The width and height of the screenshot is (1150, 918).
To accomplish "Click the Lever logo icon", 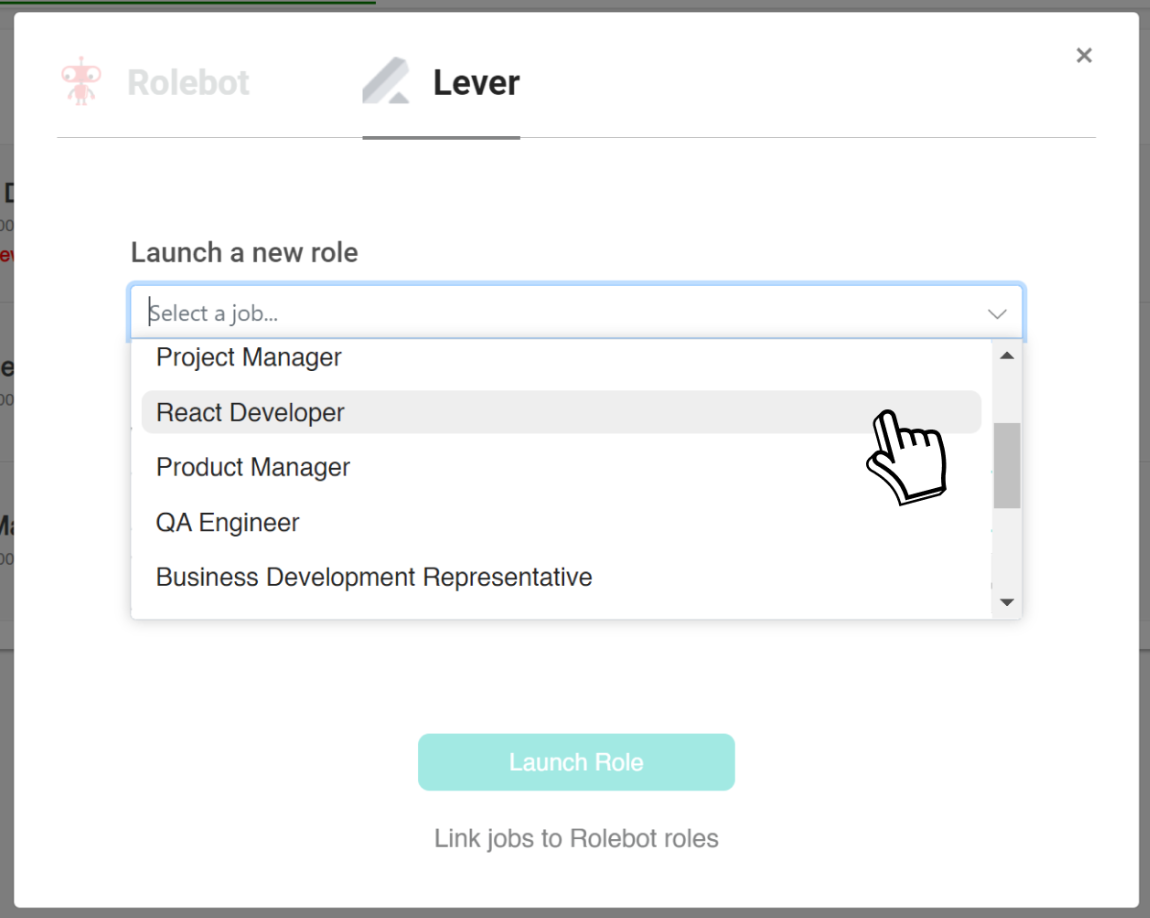I will pos(388,82).
